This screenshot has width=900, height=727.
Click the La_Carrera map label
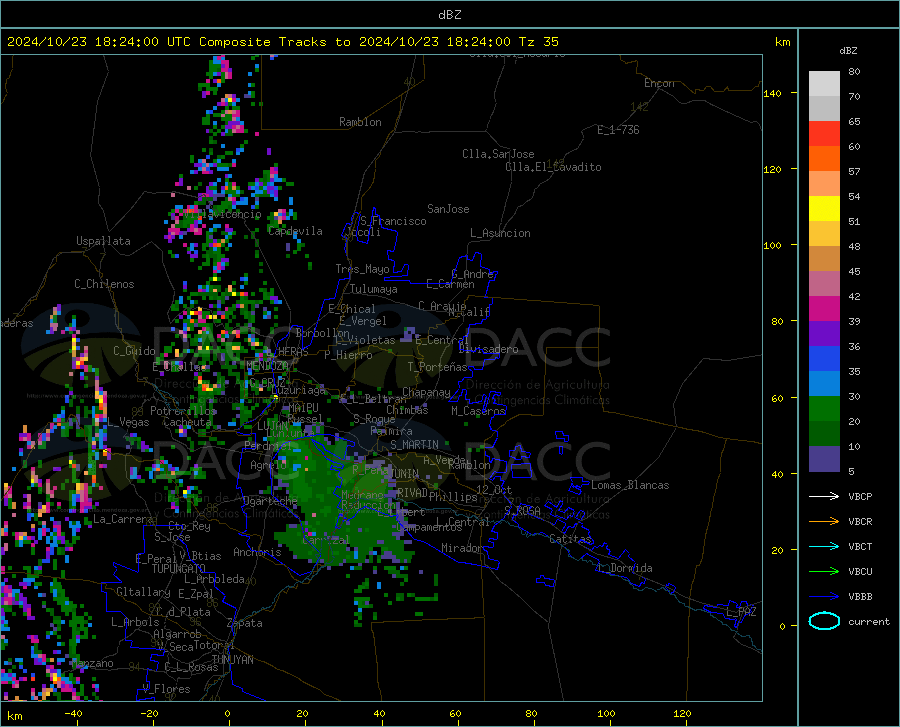pos(123,519)
